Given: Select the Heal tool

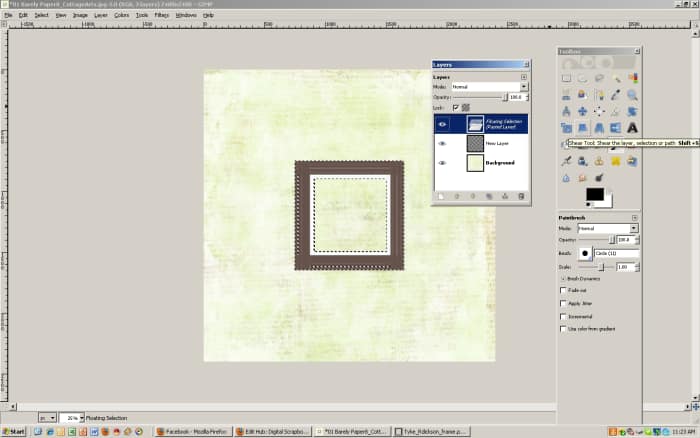Looking at the screenshot, I should click(x=616, y=161).
